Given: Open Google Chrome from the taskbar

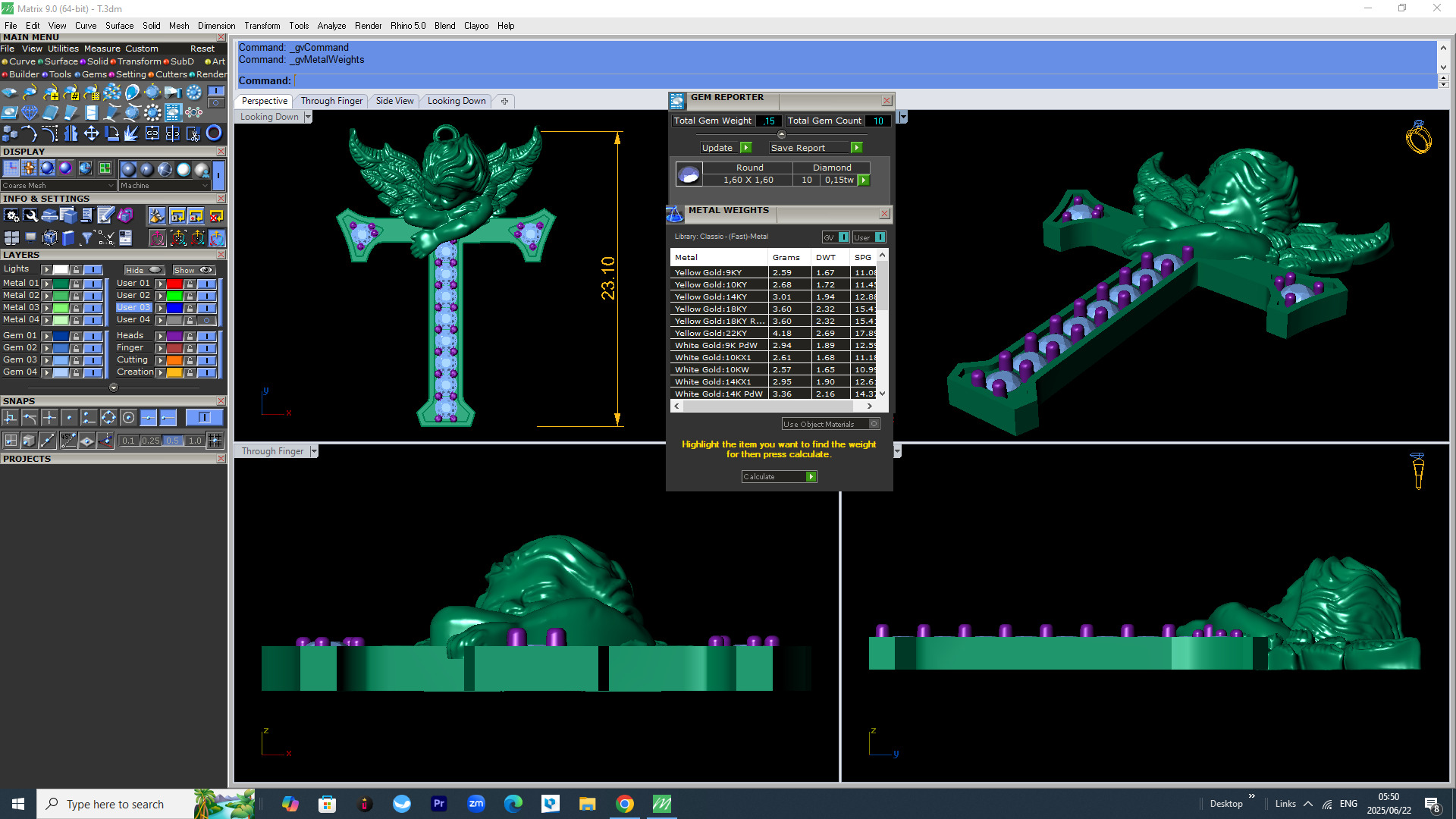Looking at the screenshot, I should coord(625,804).
